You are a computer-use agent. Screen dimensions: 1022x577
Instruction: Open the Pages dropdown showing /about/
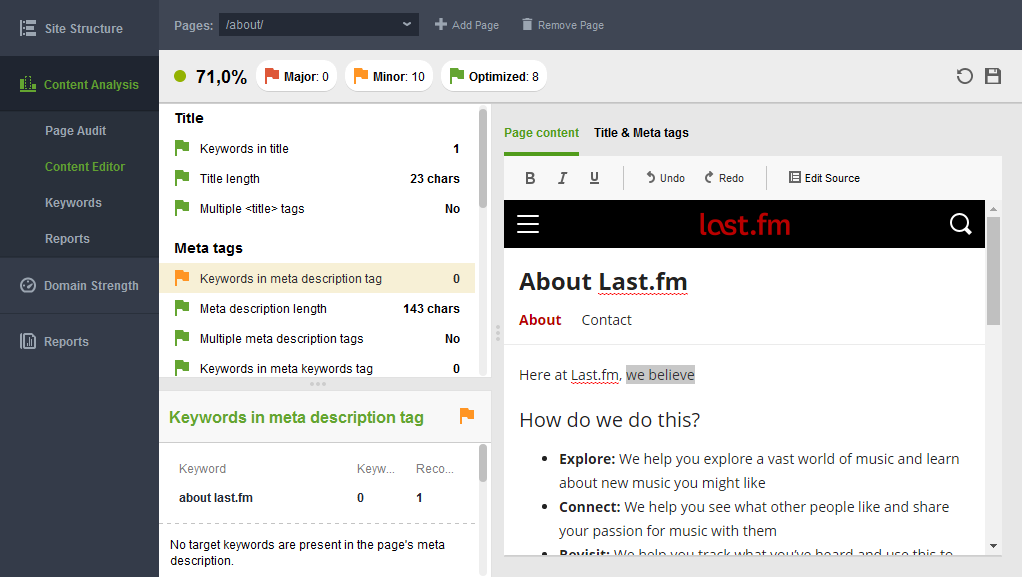319,25
